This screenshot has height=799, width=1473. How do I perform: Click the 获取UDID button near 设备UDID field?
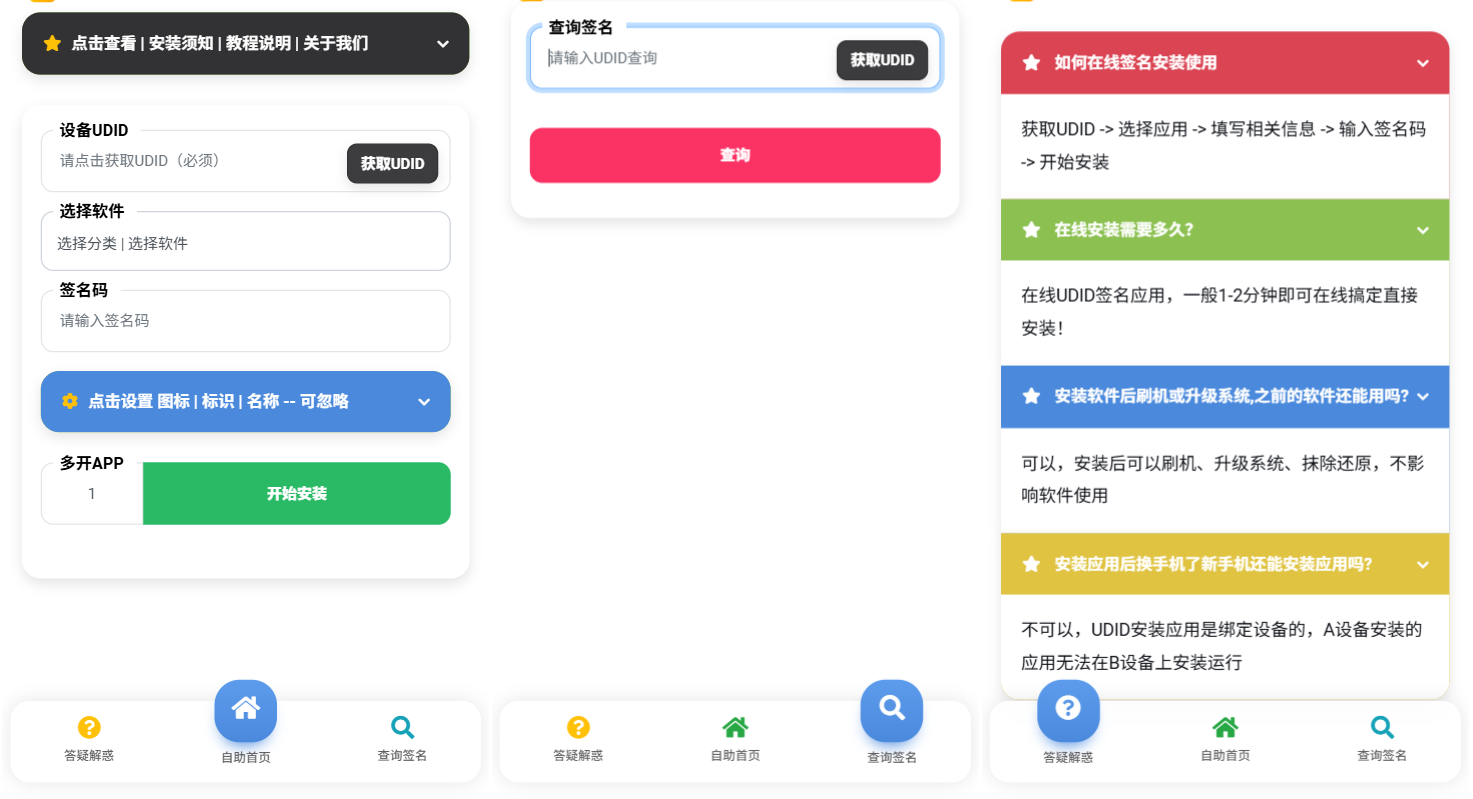click(x=392, y=163)
